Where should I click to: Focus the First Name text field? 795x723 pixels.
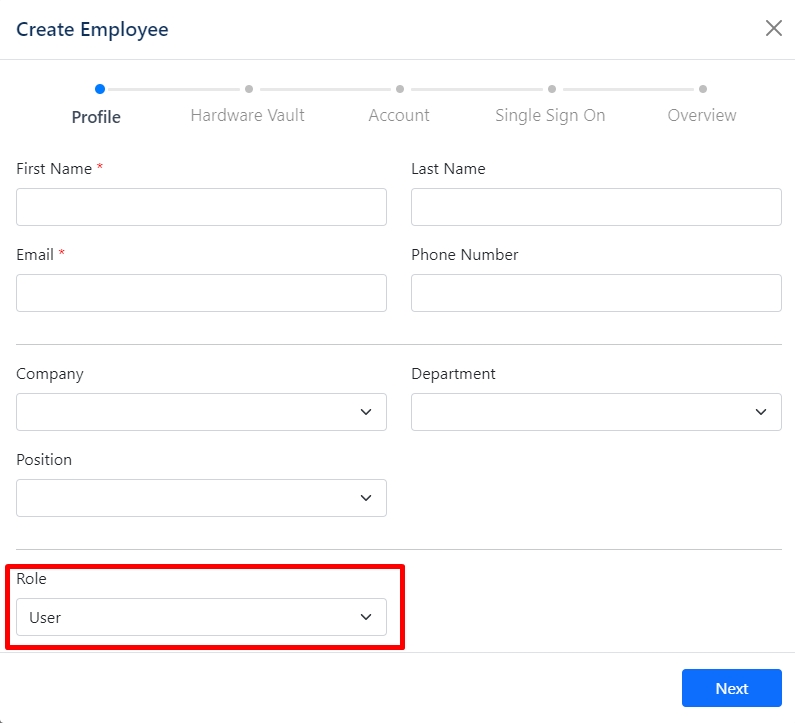tap(201, 207)
